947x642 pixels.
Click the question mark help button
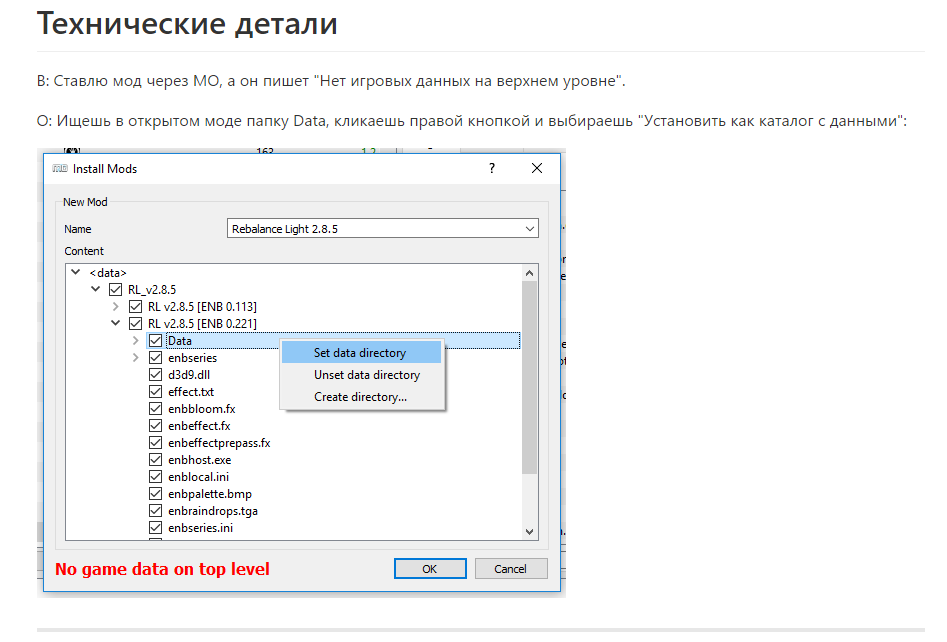[492, 169]
